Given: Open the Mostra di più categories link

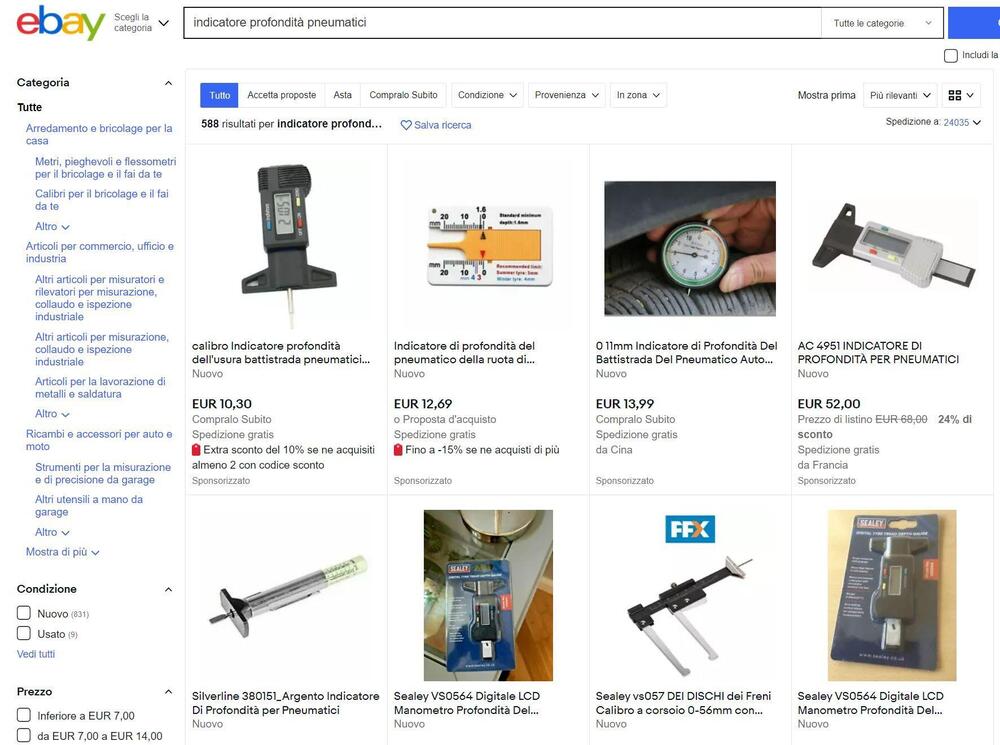Looking at the screenshot, I should click(x=62, y=552).
